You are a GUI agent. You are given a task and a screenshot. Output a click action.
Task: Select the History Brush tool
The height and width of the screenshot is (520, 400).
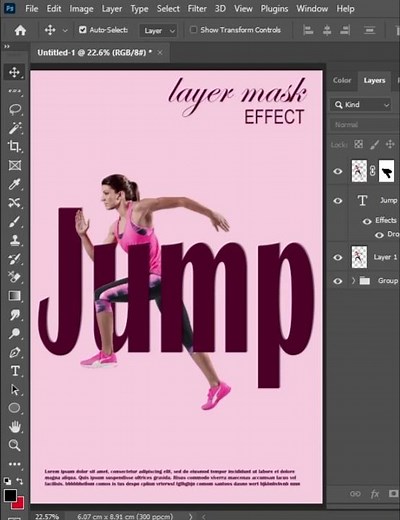pyautogui.click(x=14, y=258)
